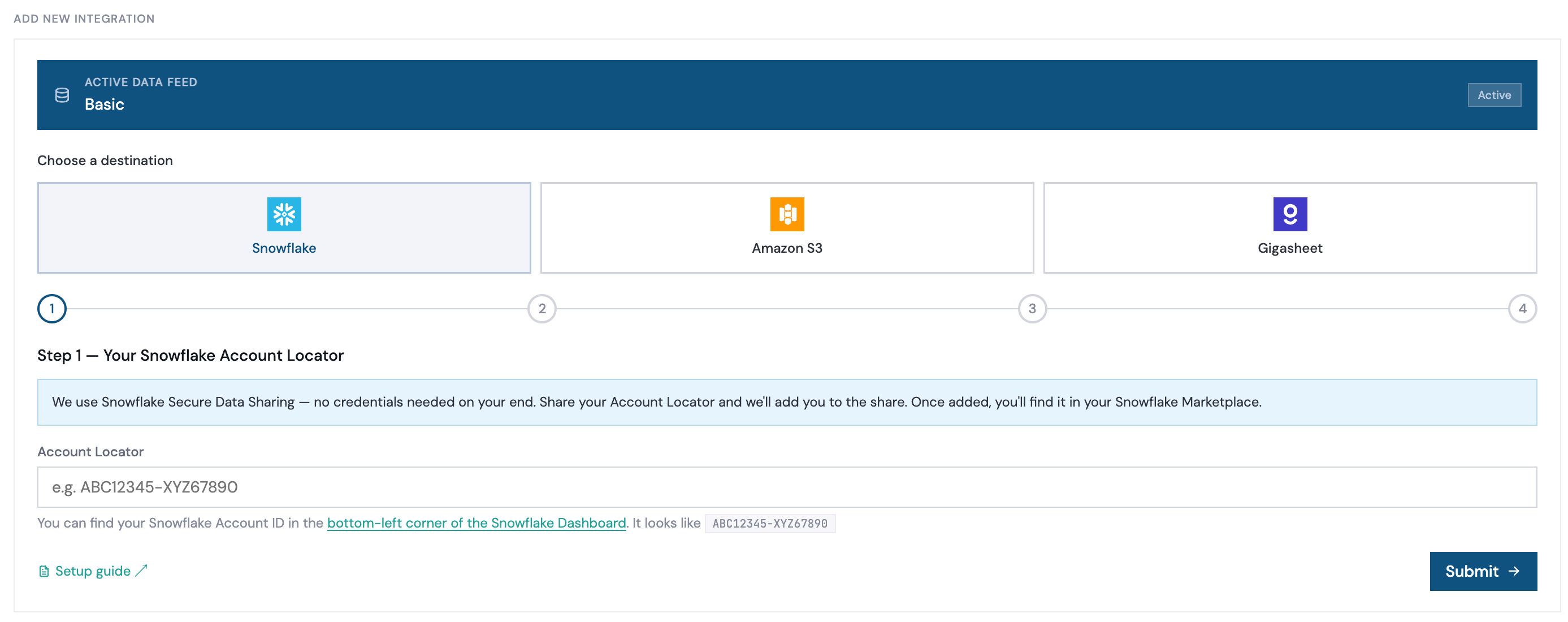Image resolution: width=1568 pixels, height=622 pixels.
Task: Select Gigasheet as the destination
Action: [x=1289, y=228]
